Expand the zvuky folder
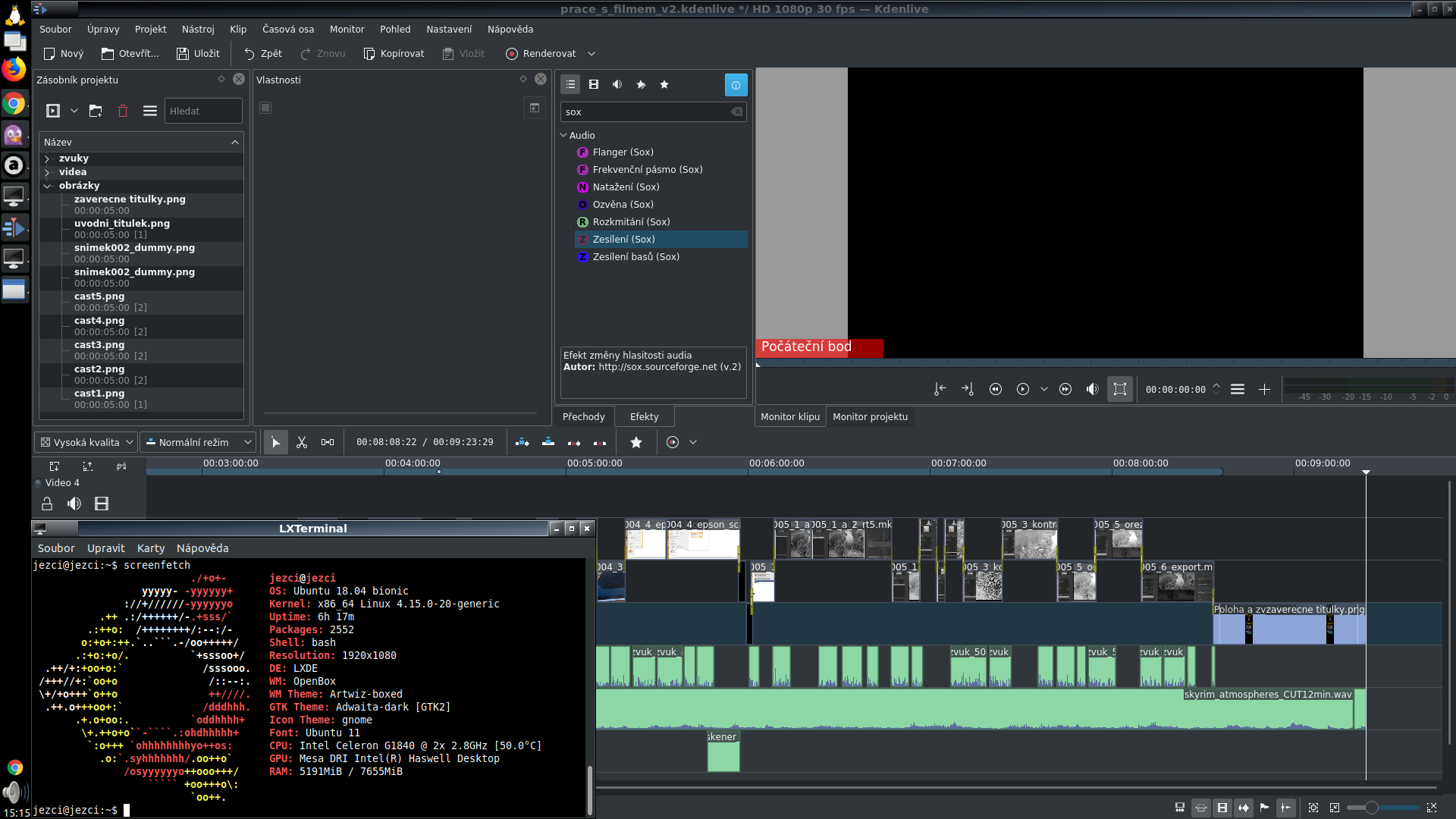 point(47,158)
